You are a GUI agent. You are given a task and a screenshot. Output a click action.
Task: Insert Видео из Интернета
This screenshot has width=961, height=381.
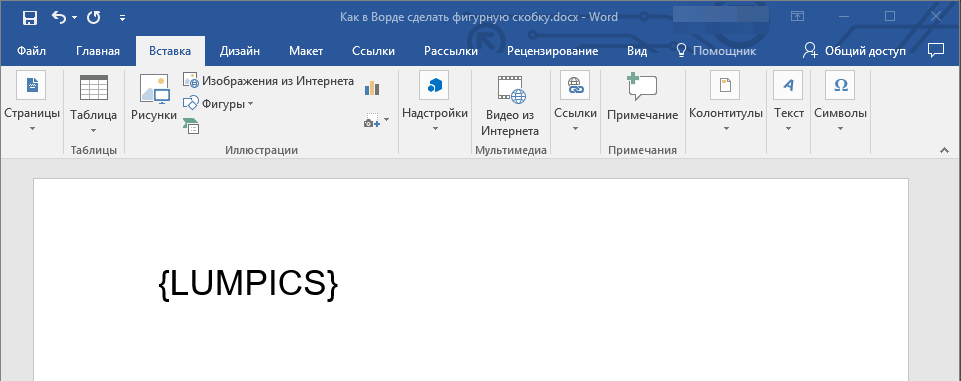[x=512, y=107]
